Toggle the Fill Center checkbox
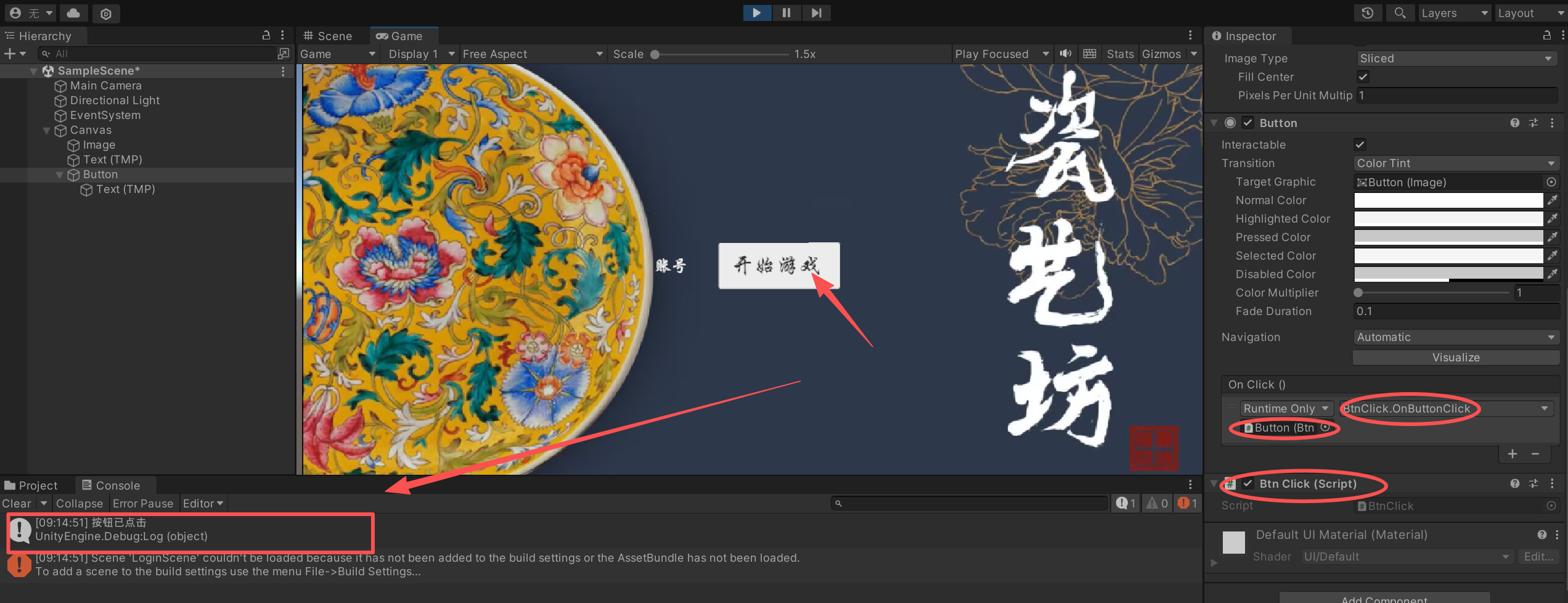 pyautogui.click(x=1363, y=76)
